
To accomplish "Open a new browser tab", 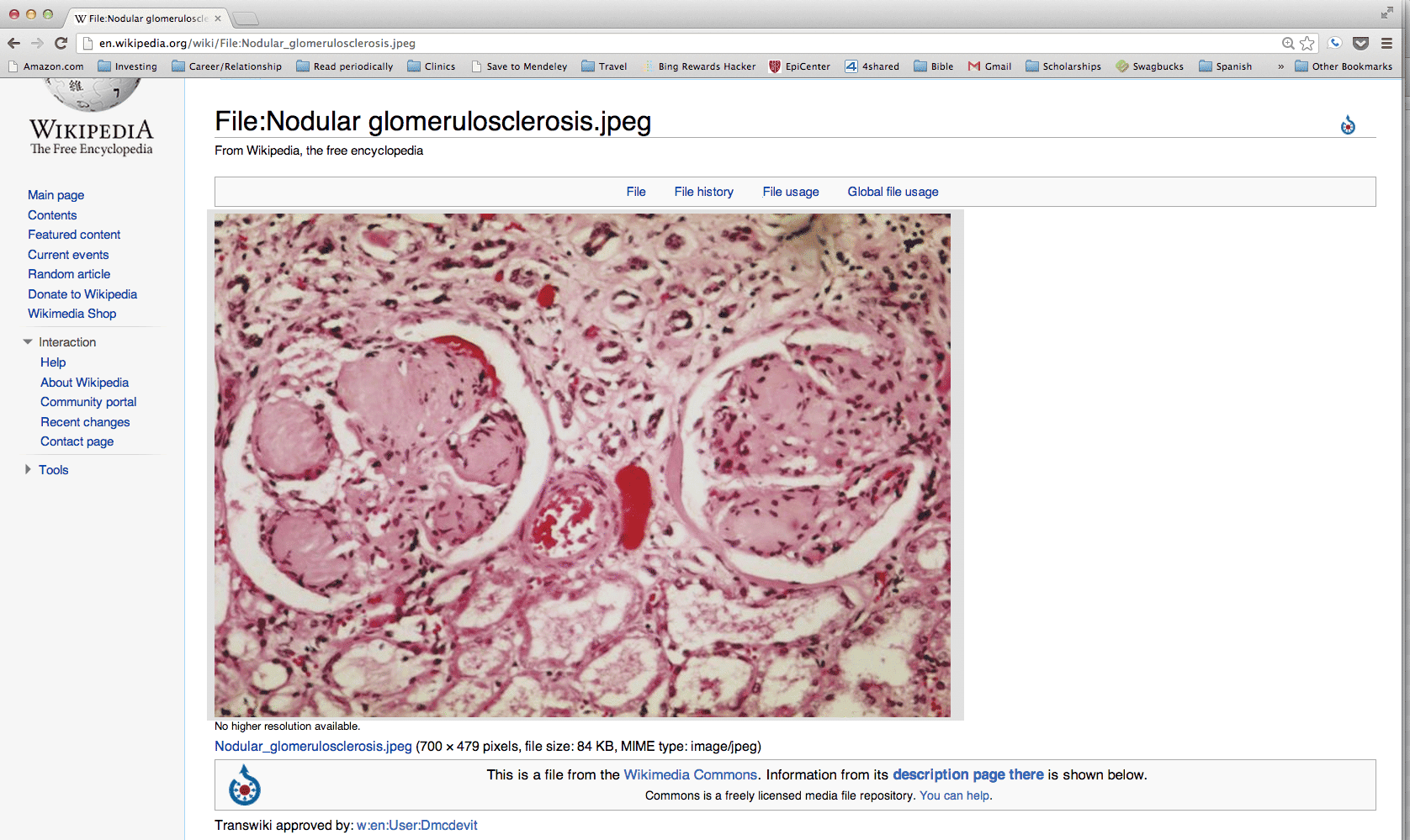I will pos(245,18).
